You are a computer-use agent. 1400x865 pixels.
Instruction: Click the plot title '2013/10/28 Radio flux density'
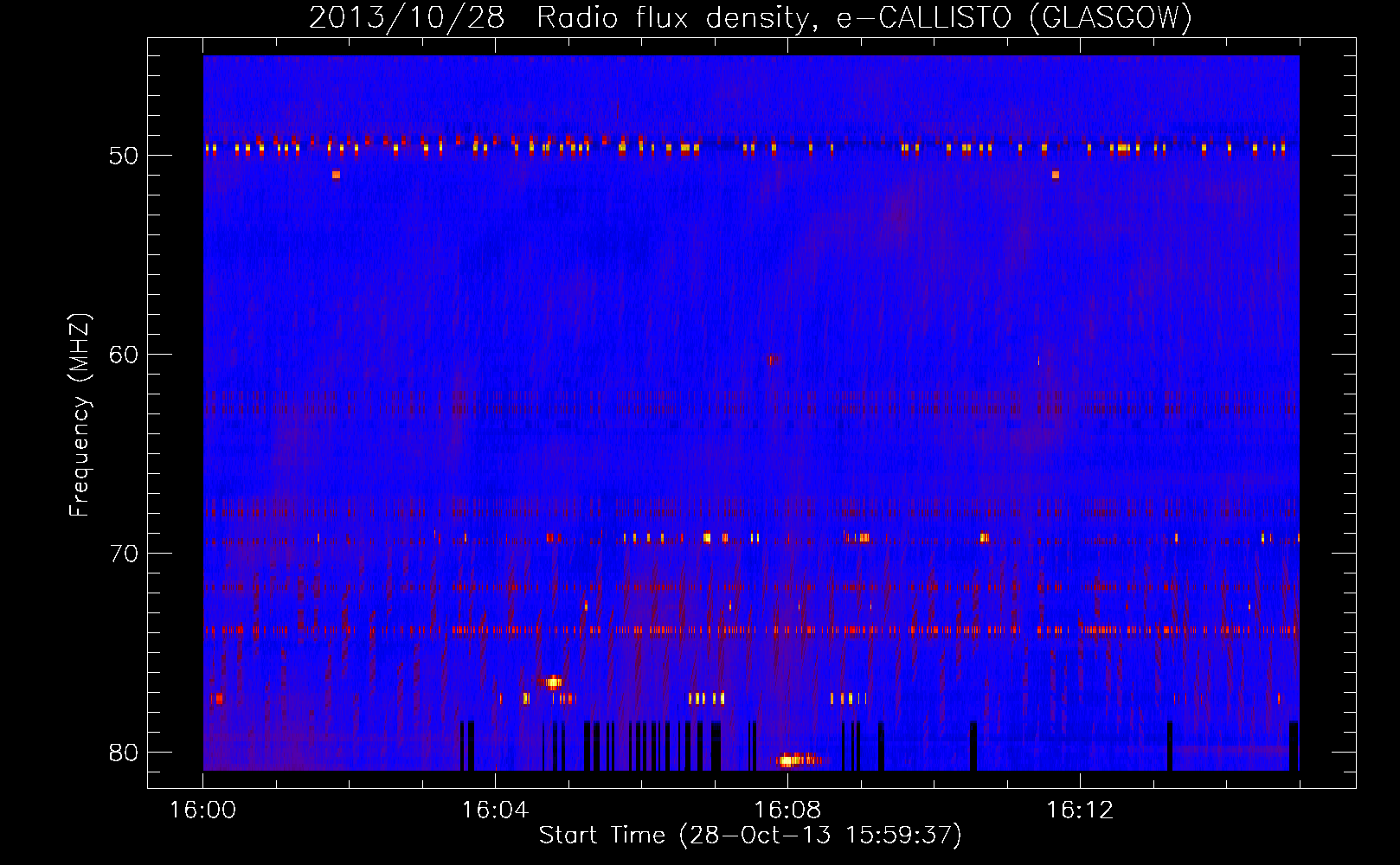[560, 17]
